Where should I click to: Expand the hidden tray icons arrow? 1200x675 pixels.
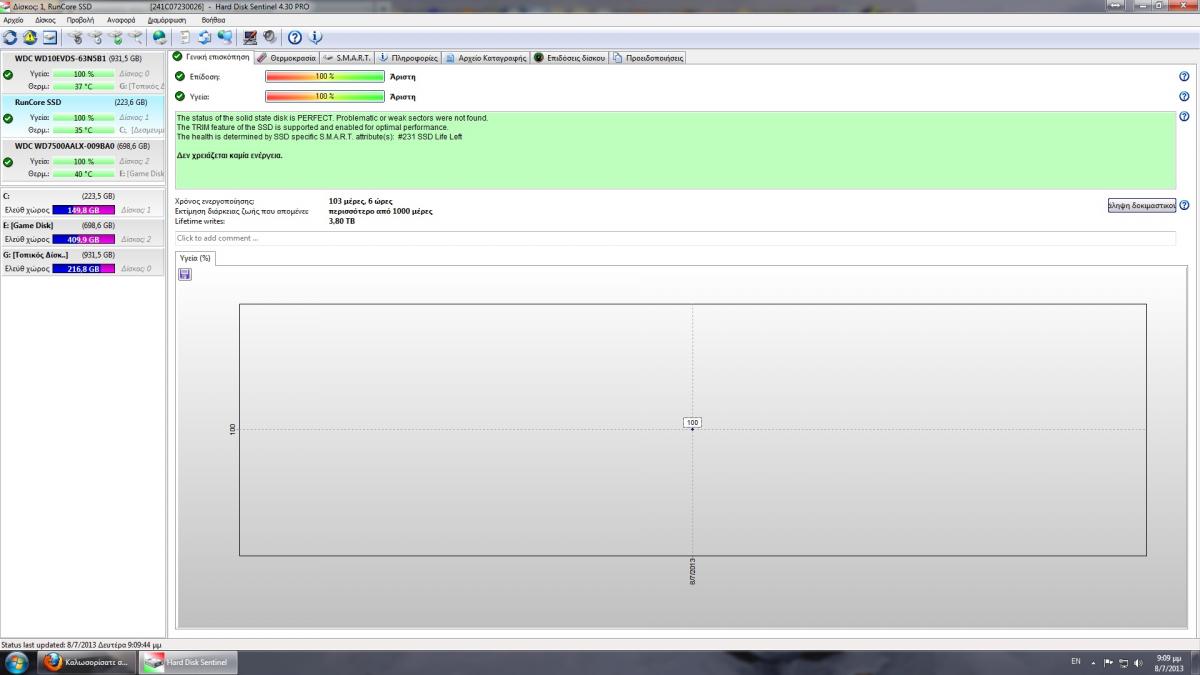pyautogui.click(x=1093, y=663)
